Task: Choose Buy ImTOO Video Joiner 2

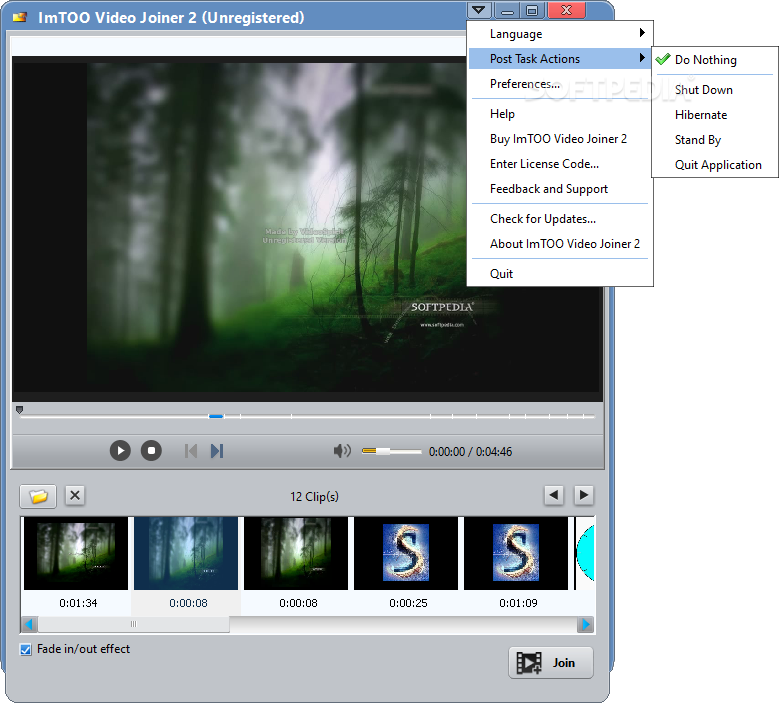Action: click(560, 139)
